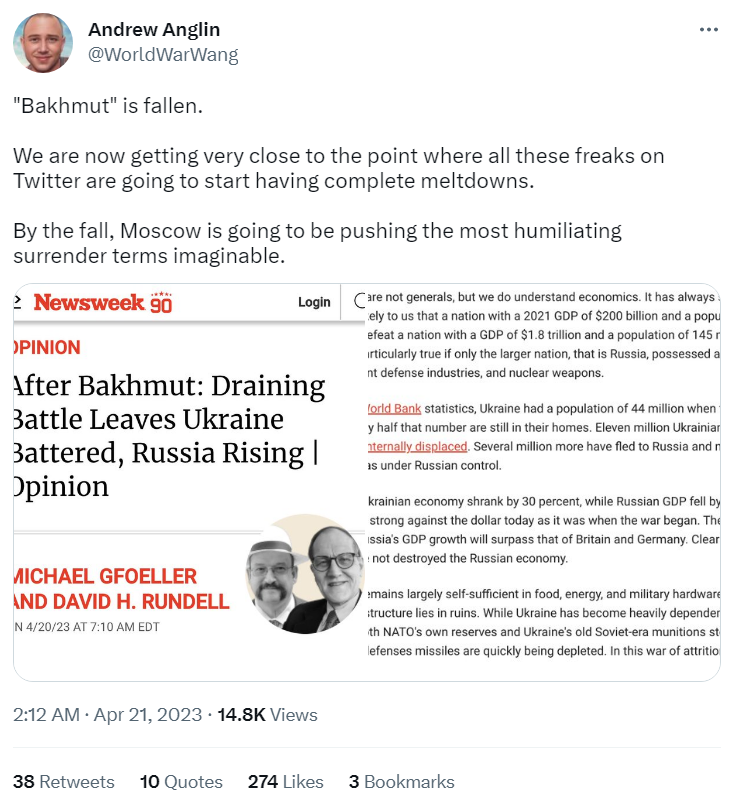Open the Andrew Anglin display name
733x808 pixels.
pyautogui.click(x=154, y=30)
